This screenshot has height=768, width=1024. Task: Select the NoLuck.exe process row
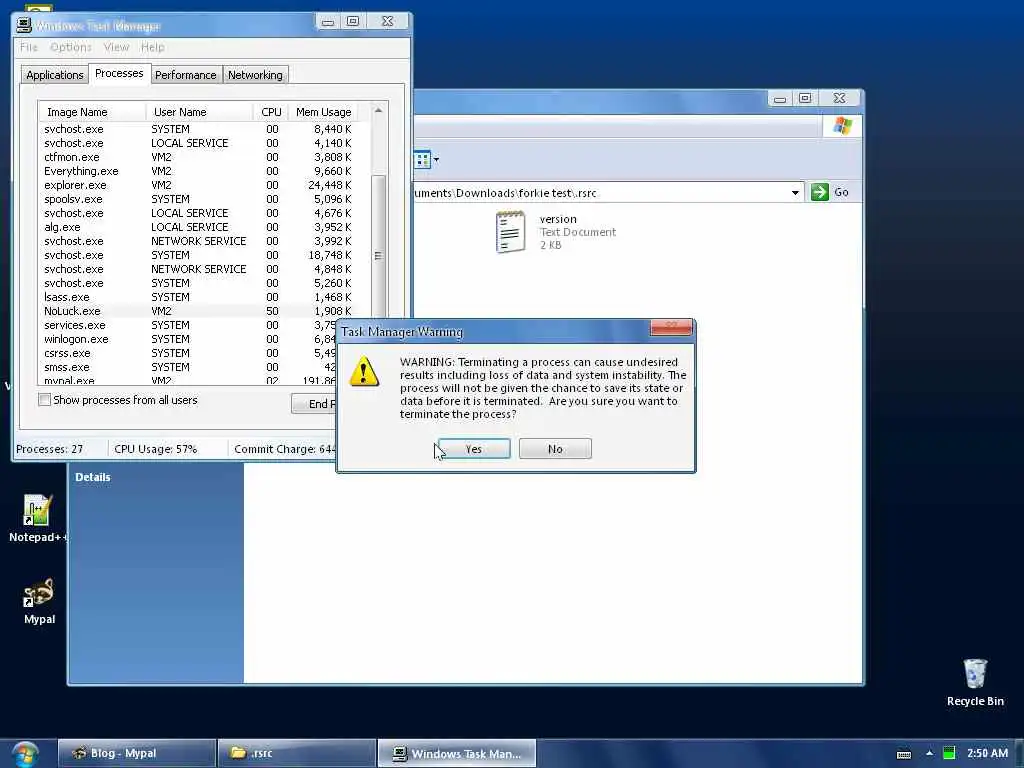(x=198, y=311)
